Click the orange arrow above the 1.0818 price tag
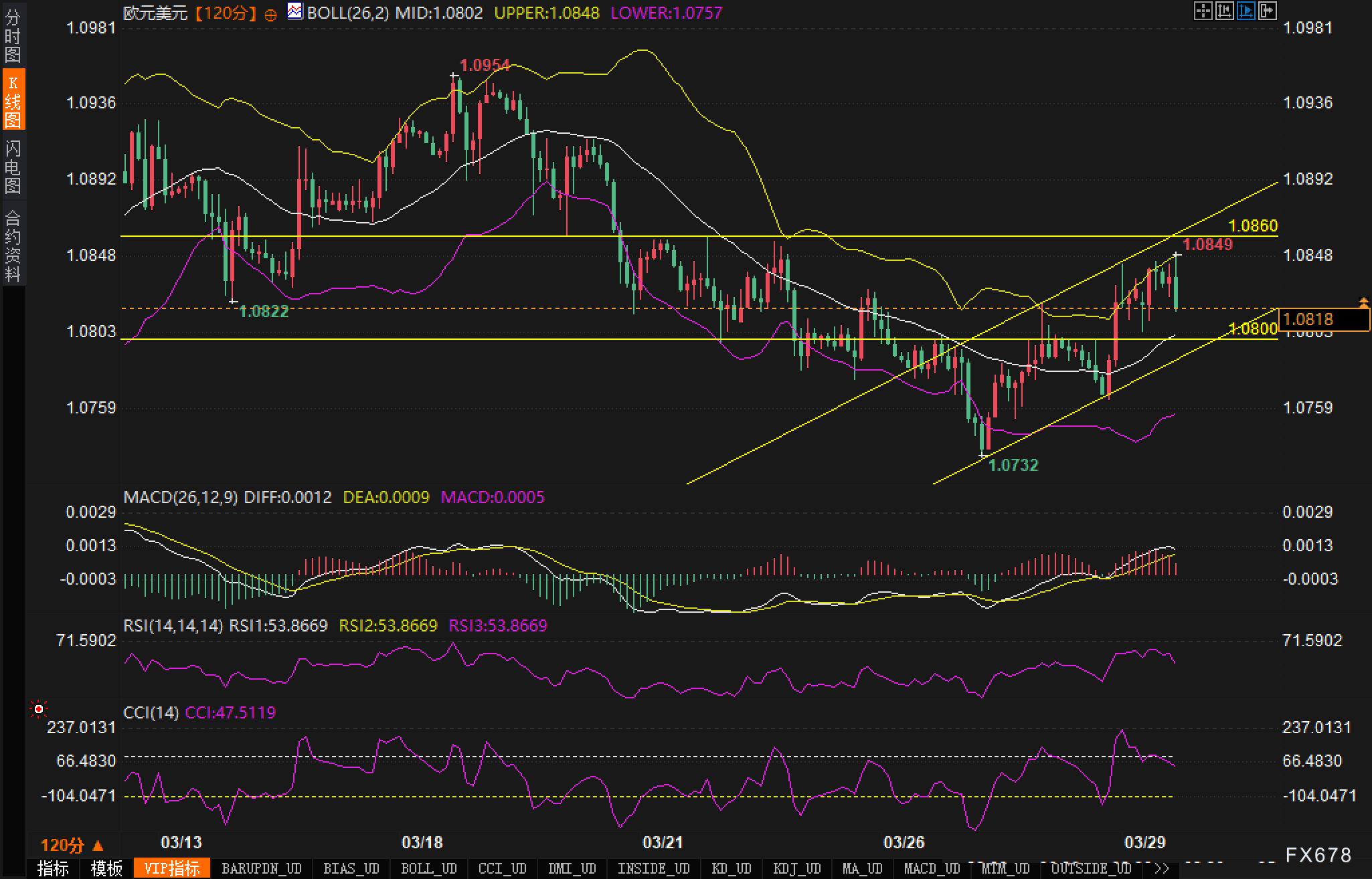The image size is (1372, 879). click(x=1363, y=302)
